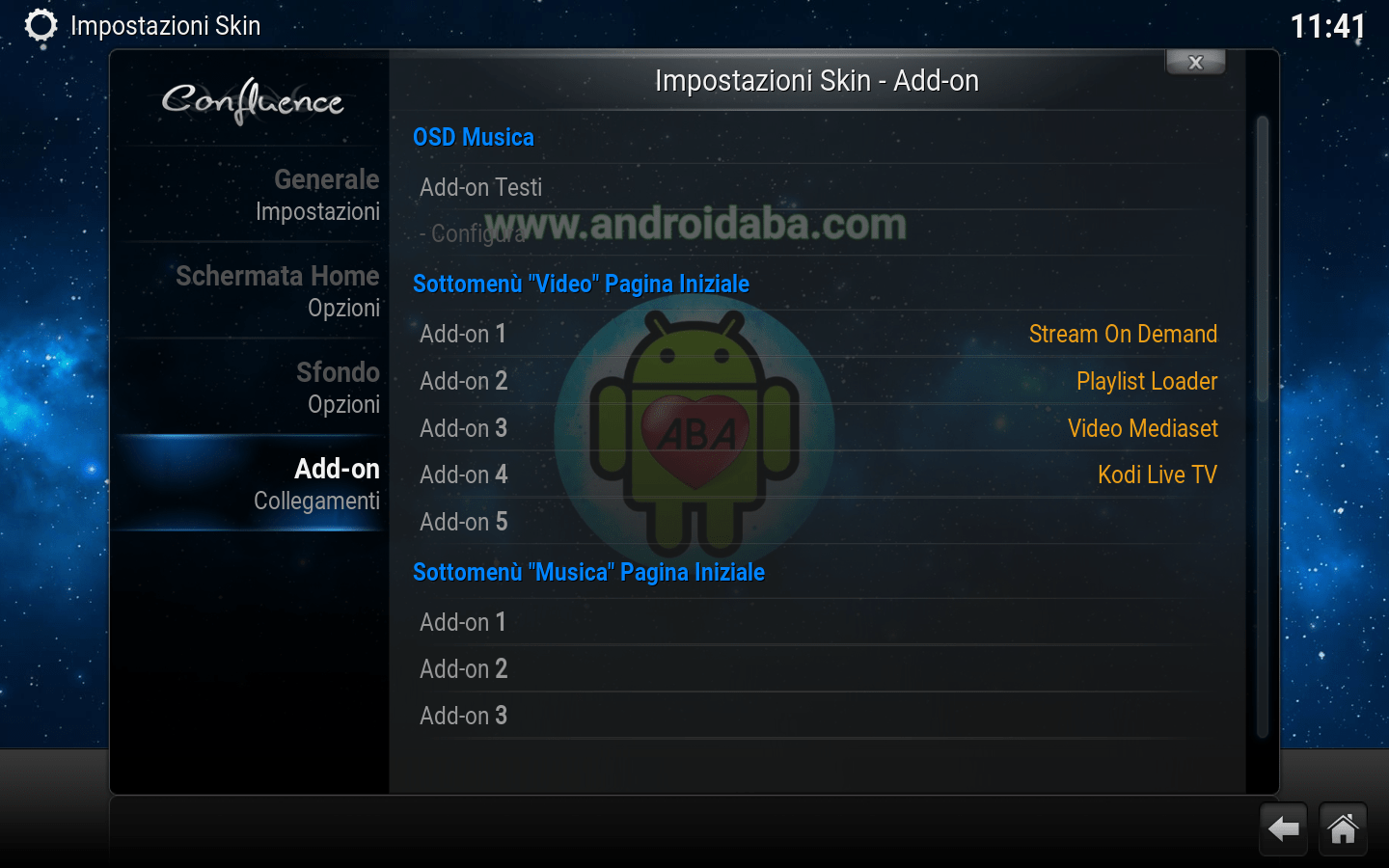Click the back arrow icon

pyautogui.click(x=1283, y=828)
